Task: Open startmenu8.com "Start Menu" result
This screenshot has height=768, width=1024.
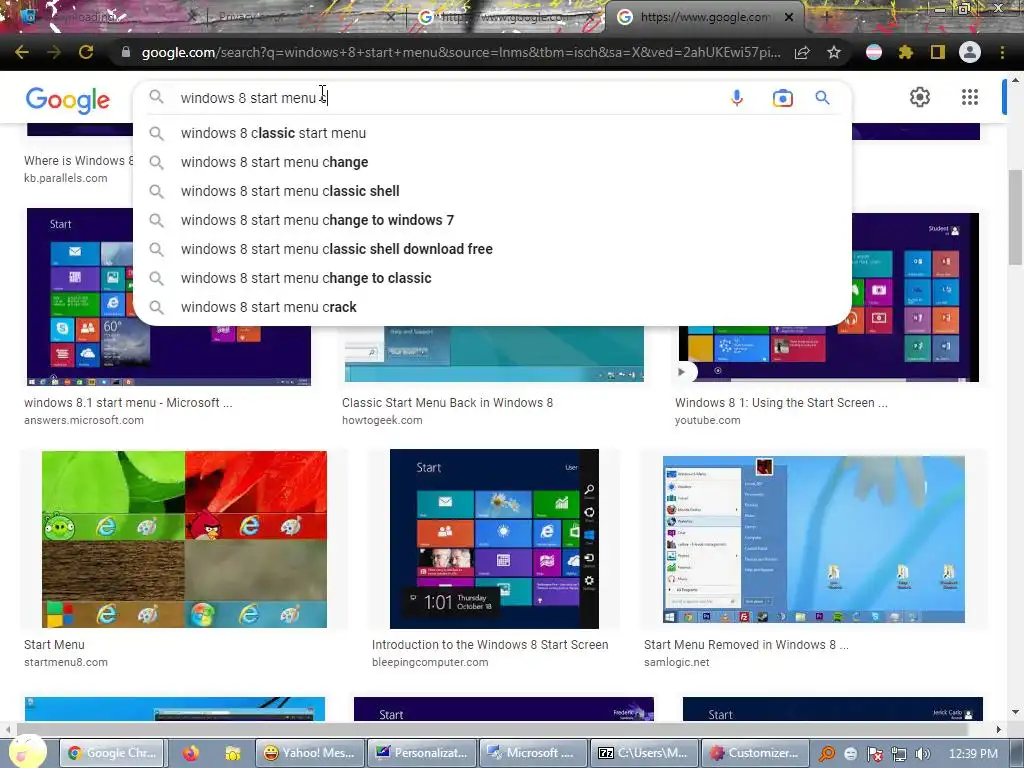Action: click(x=54, y=645)
